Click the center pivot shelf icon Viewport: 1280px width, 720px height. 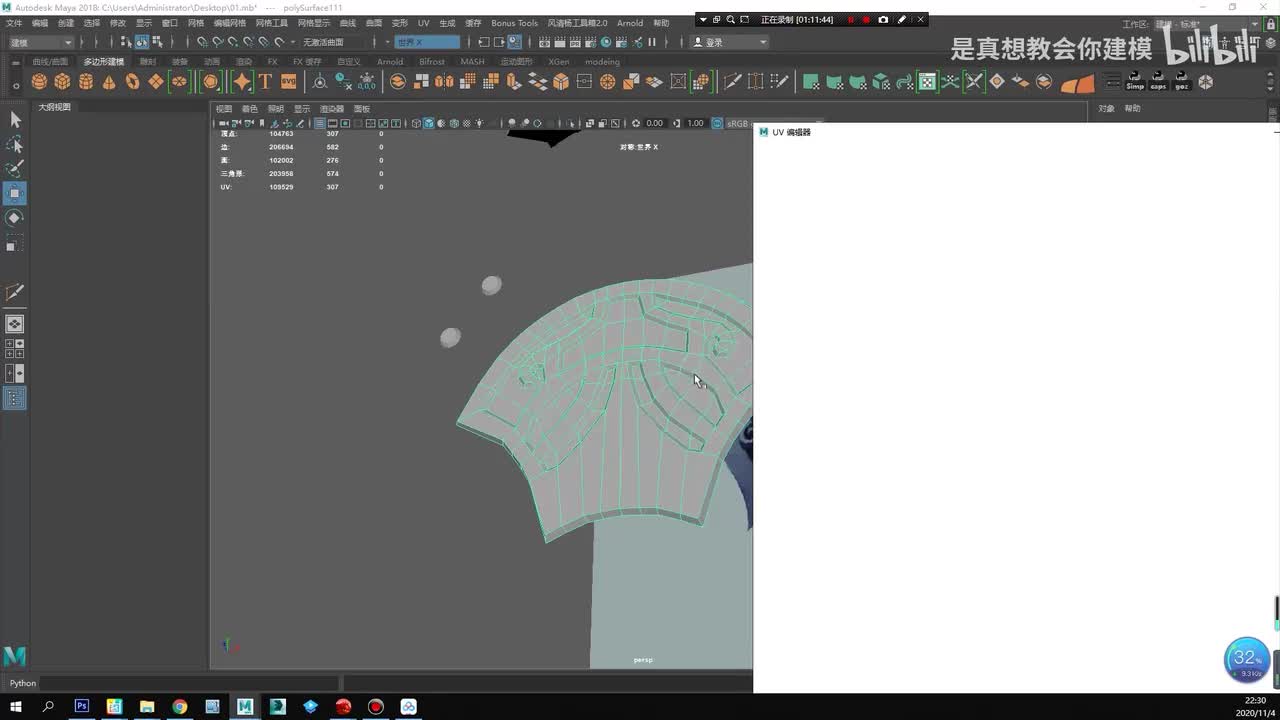click(319, 82)
